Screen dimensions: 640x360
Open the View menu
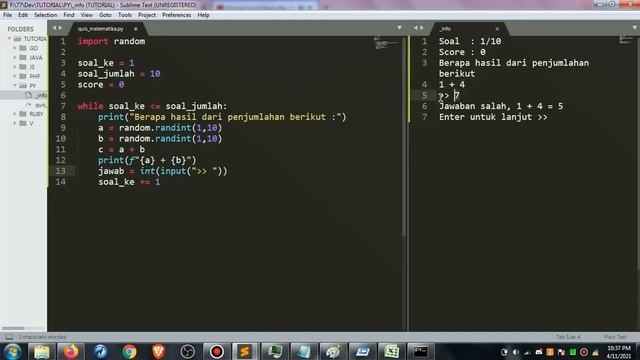(x=87, y=15)
